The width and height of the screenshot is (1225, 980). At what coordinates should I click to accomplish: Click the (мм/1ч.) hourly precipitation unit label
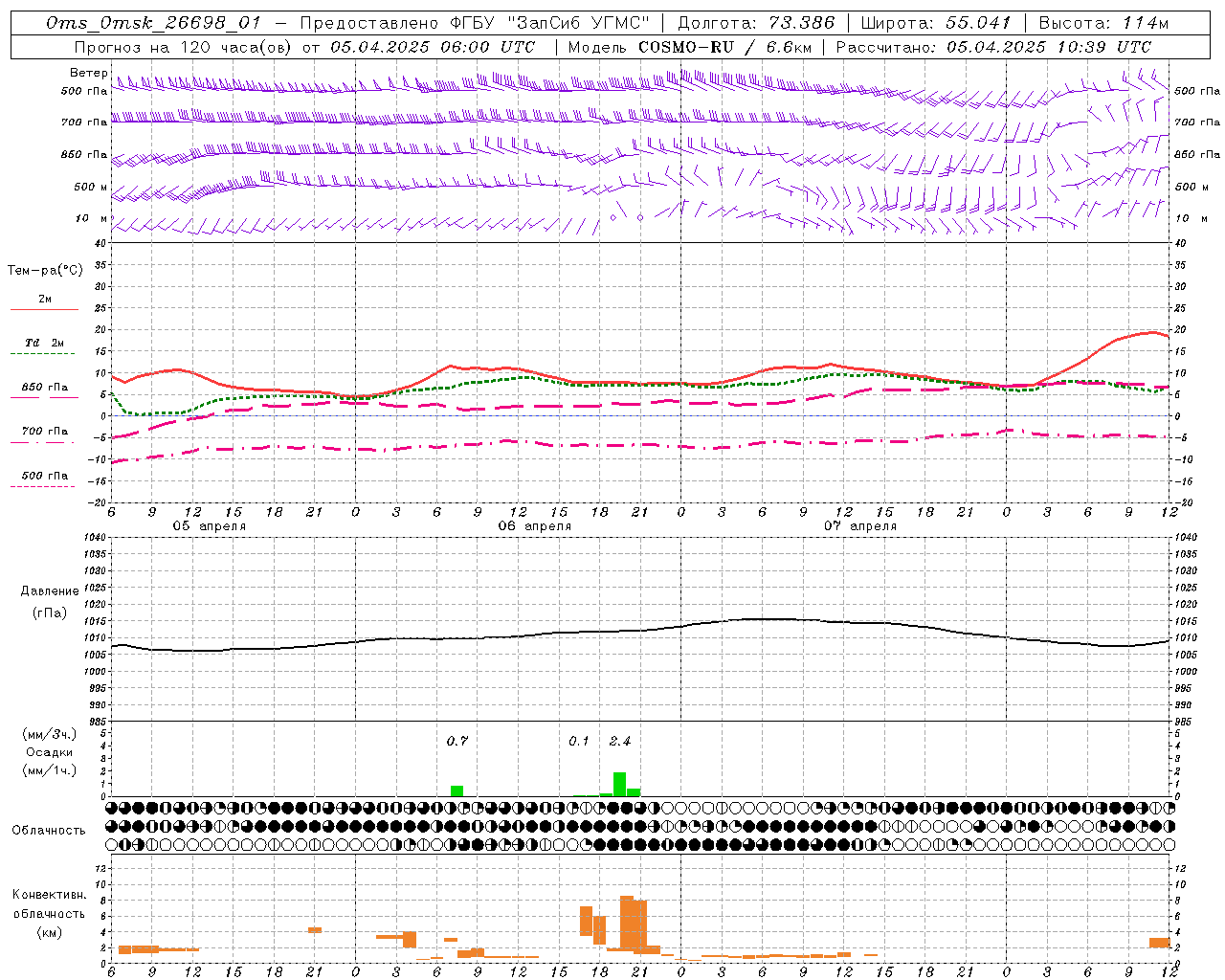click(x=50, y=770)
